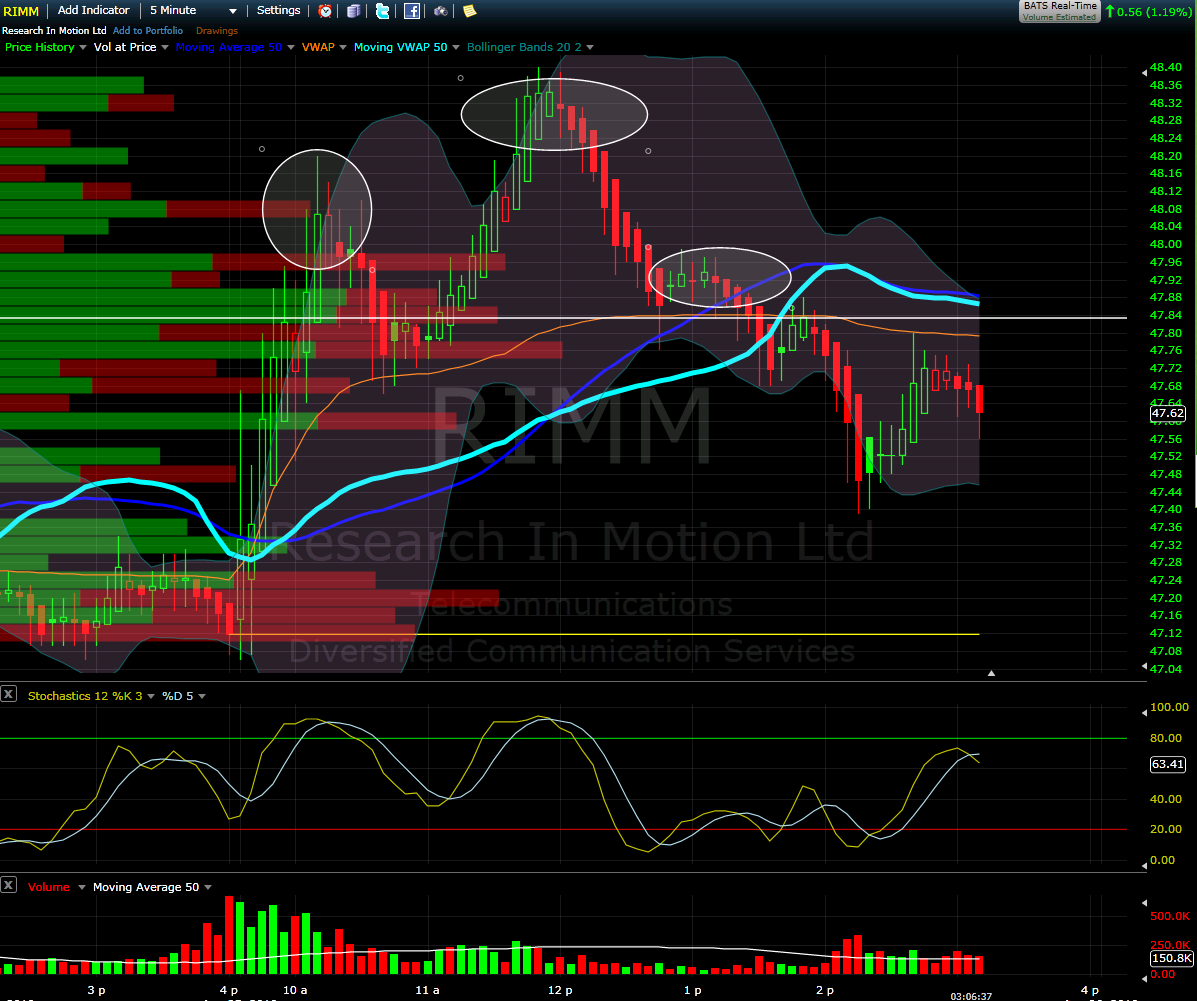Screen dimensions: 1197x1001
Task: Take chart snapshot with camera icon
Action: [x=440, y=11]
